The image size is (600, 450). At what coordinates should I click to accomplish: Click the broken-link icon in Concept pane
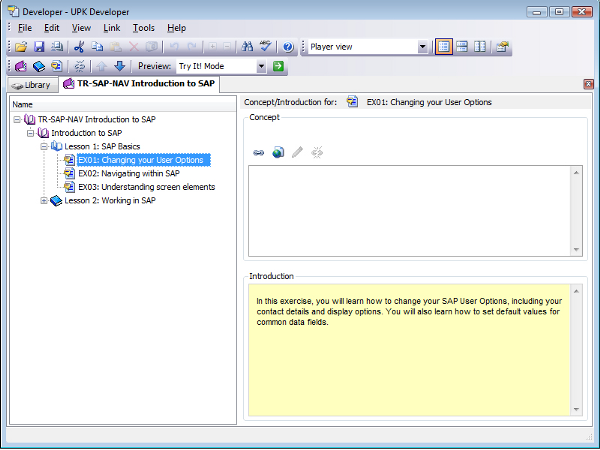317,153
